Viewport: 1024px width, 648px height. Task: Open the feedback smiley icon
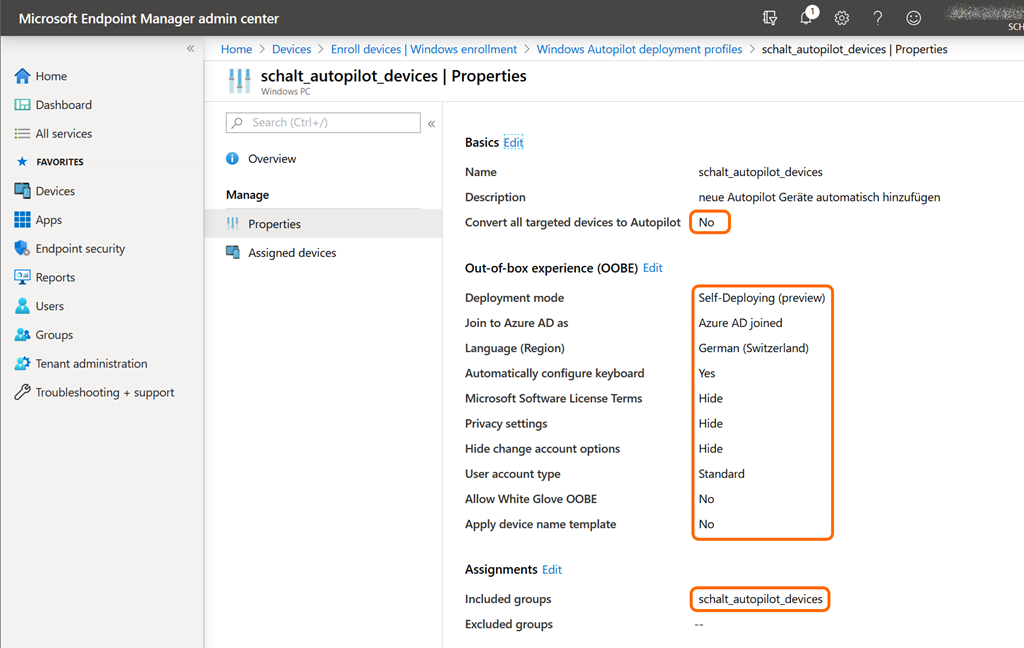pyautogui.click(x=913, y=18)
